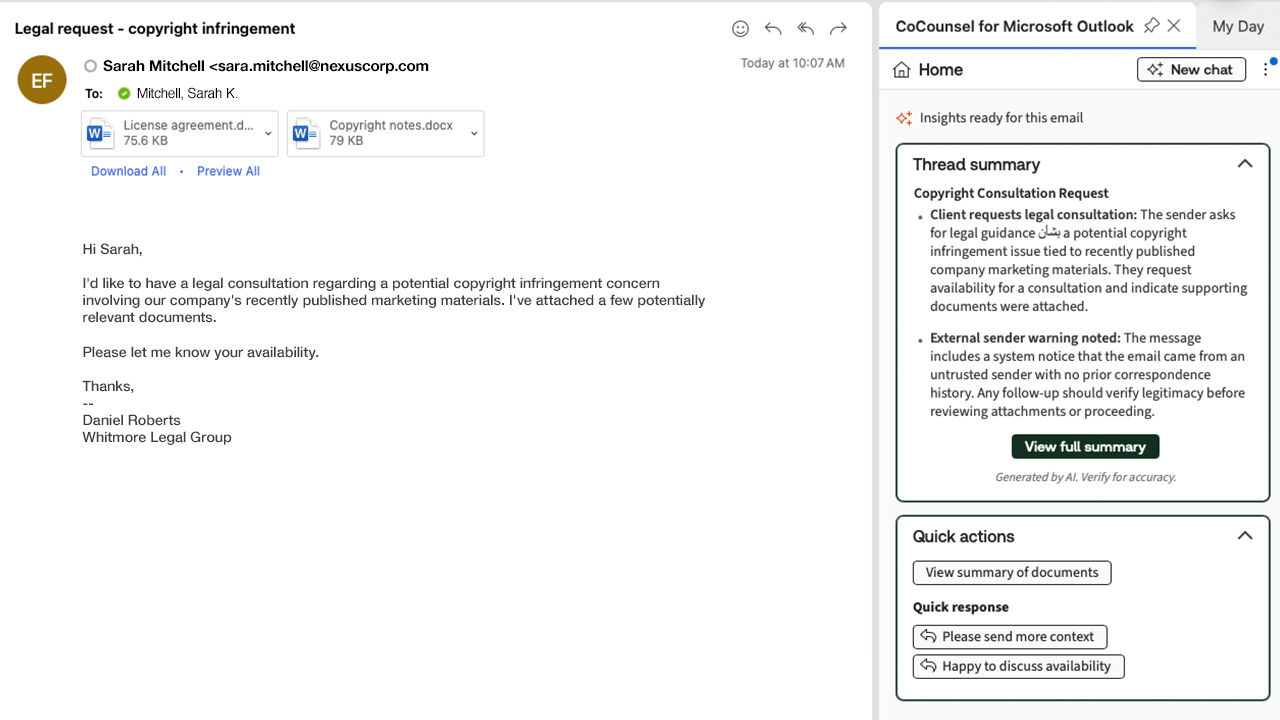The height and width of the screenshot is (720, 1280).
Task: Choose Happy to discuss availability response
Action: [1018, 666]
